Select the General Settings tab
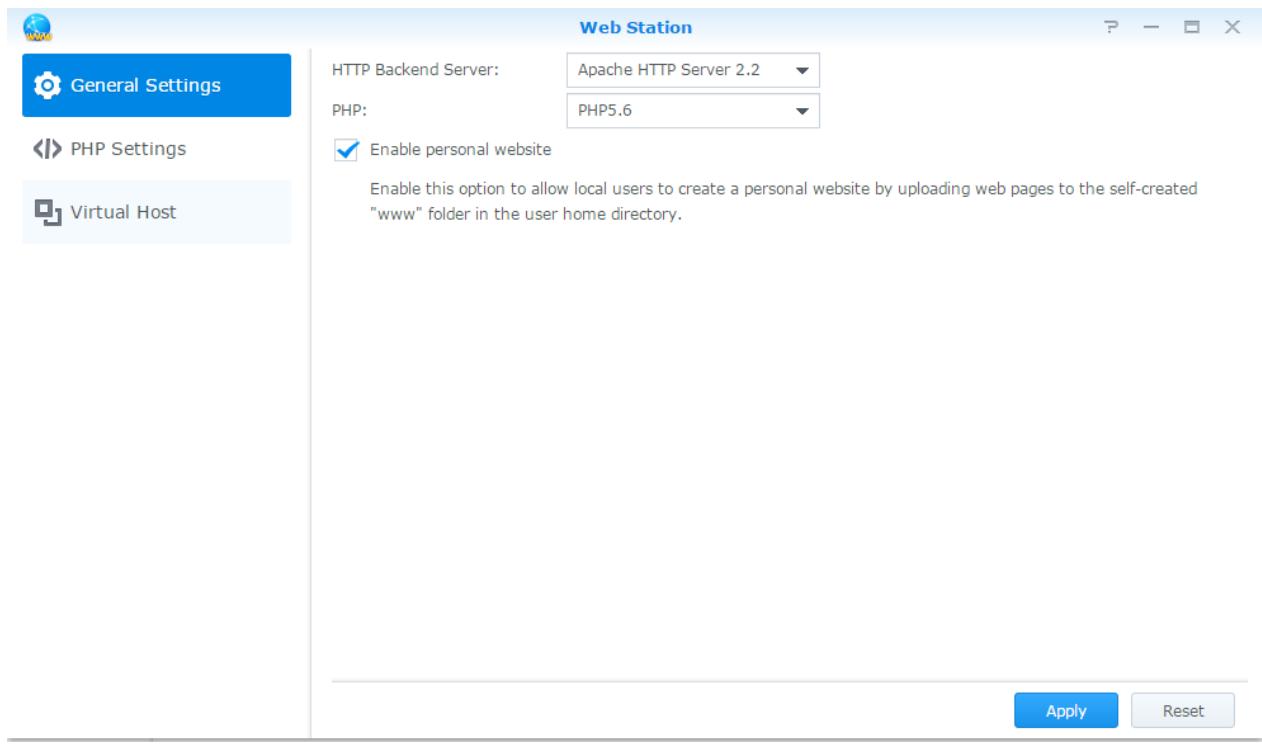Viewport: 1262px width, 745px height. (156, 85)
